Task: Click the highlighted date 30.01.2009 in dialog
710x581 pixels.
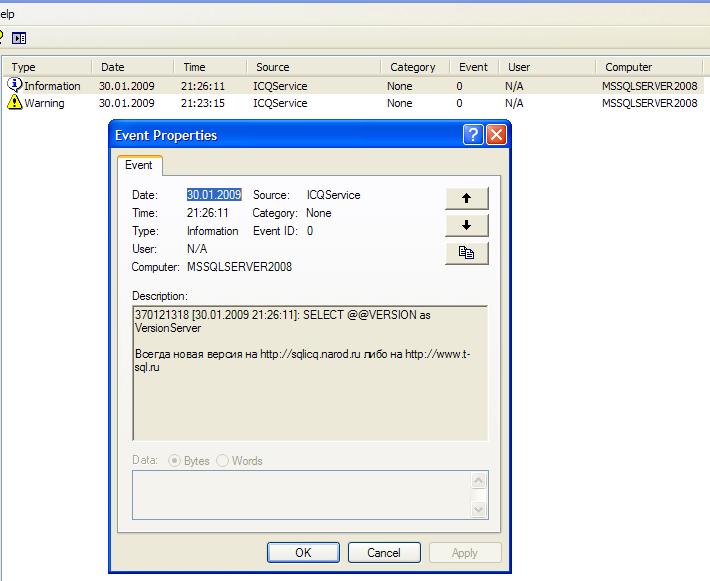Action: pos(214,195)
